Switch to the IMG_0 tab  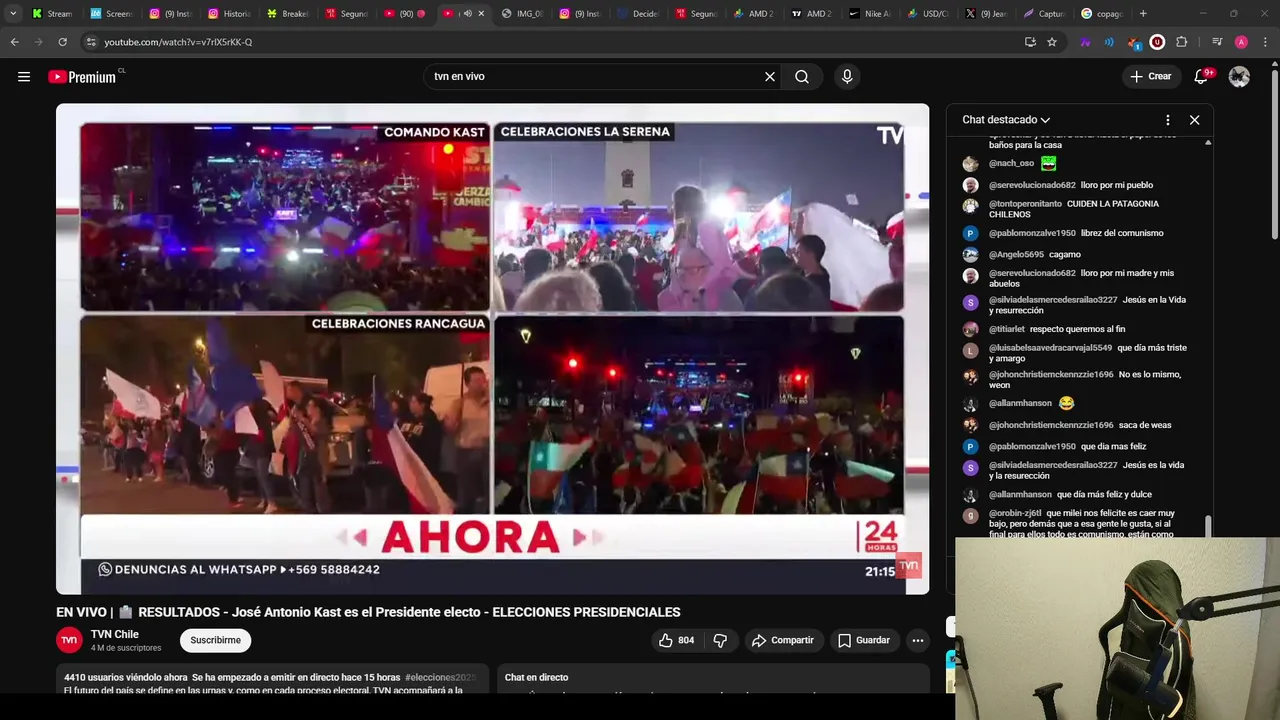(x=523, y=14)
